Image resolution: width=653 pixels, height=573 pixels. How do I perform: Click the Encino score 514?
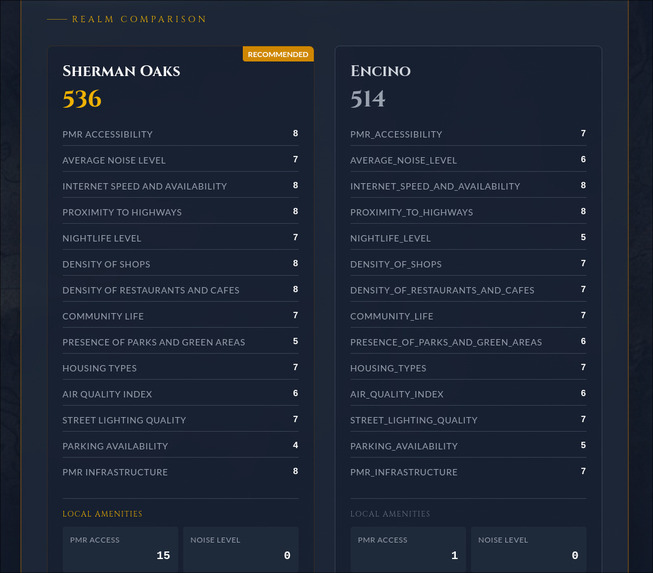coord(368,99)
